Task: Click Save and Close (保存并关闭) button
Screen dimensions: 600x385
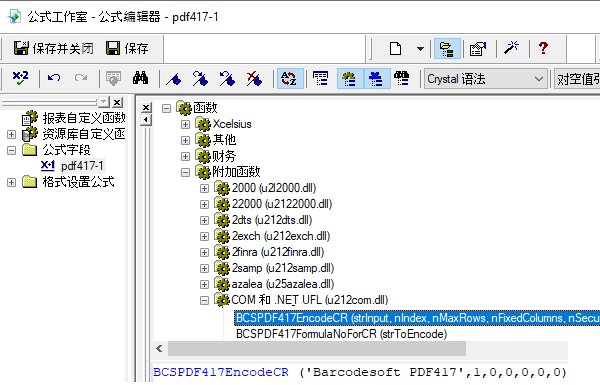Action: point(54,48)
